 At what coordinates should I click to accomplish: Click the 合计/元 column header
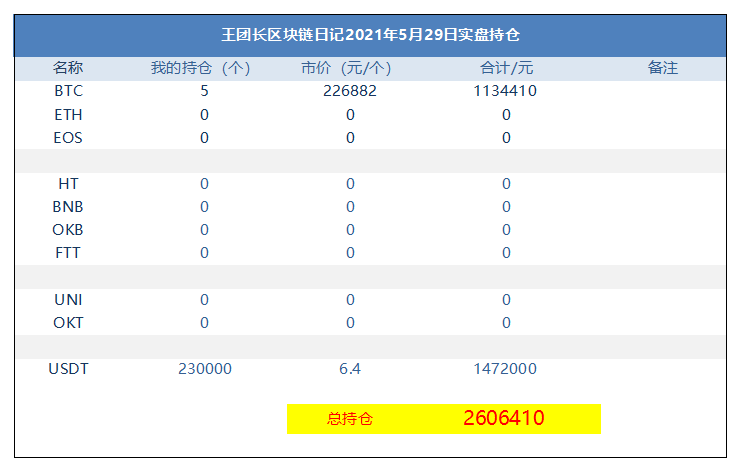tap(506, 68)
